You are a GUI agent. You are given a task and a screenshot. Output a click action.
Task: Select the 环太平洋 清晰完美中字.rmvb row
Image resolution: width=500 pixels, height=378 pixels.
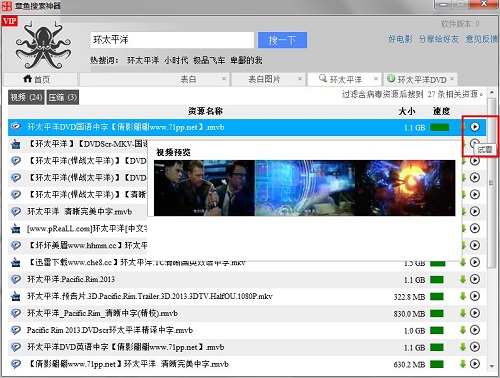coord(78,211)
